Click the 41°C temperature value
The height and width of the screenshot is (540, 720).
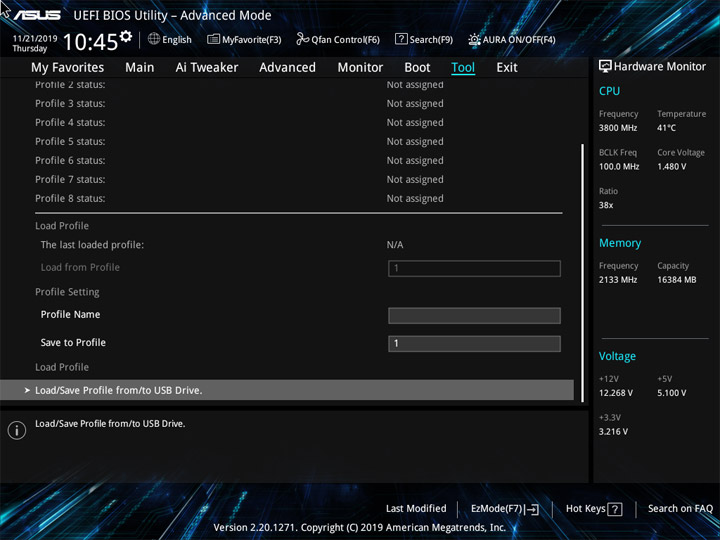[666, 128]
